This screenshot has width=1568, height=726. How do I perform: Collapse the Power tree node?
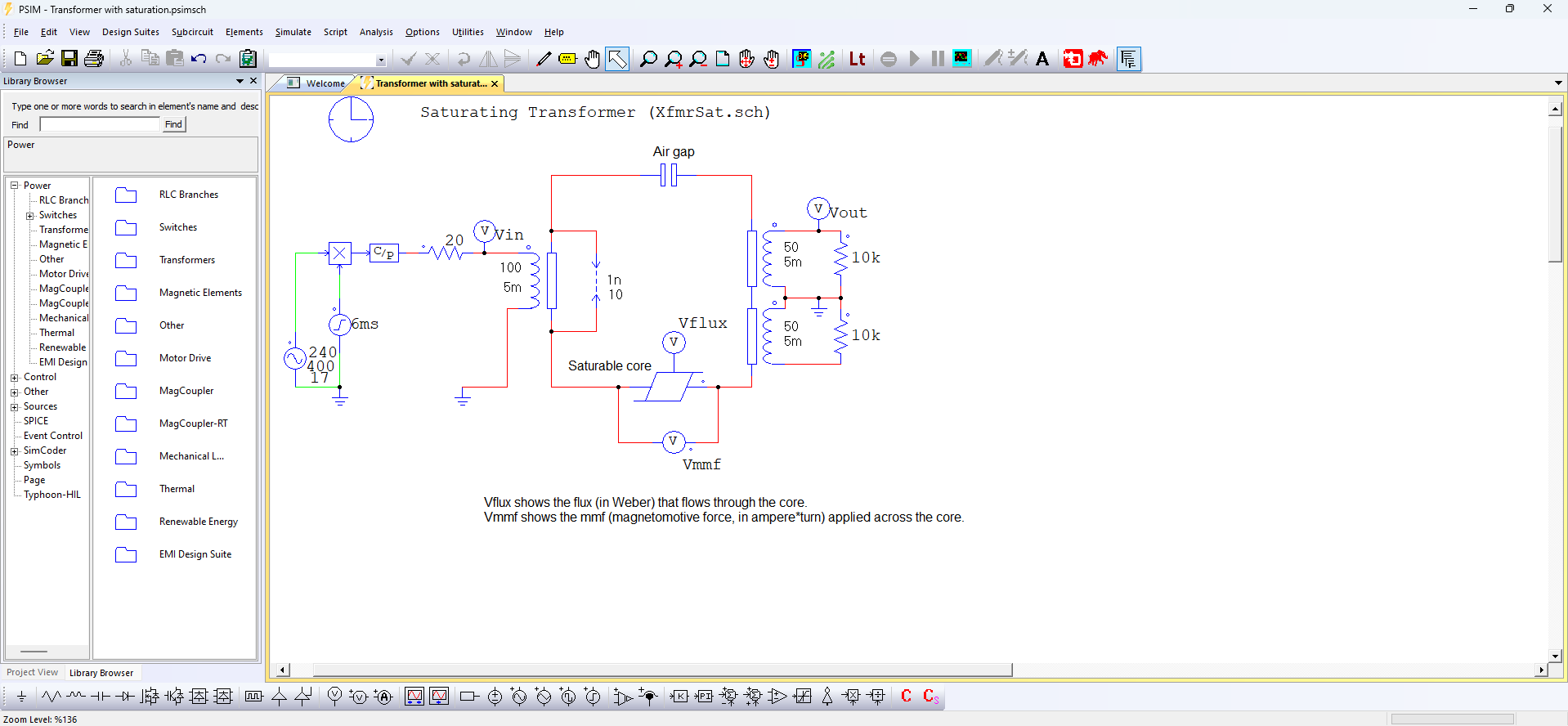[x=14, y=186]
